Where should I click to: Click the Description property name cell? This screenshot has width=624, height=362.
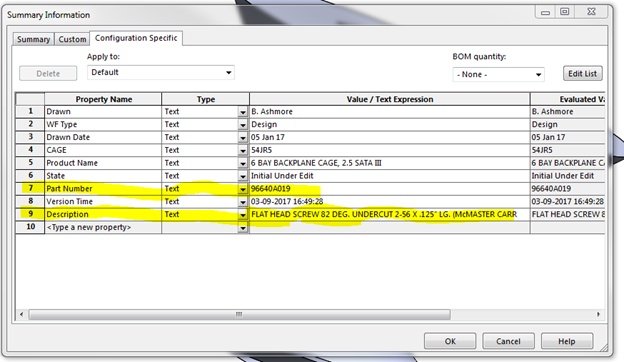103,214
